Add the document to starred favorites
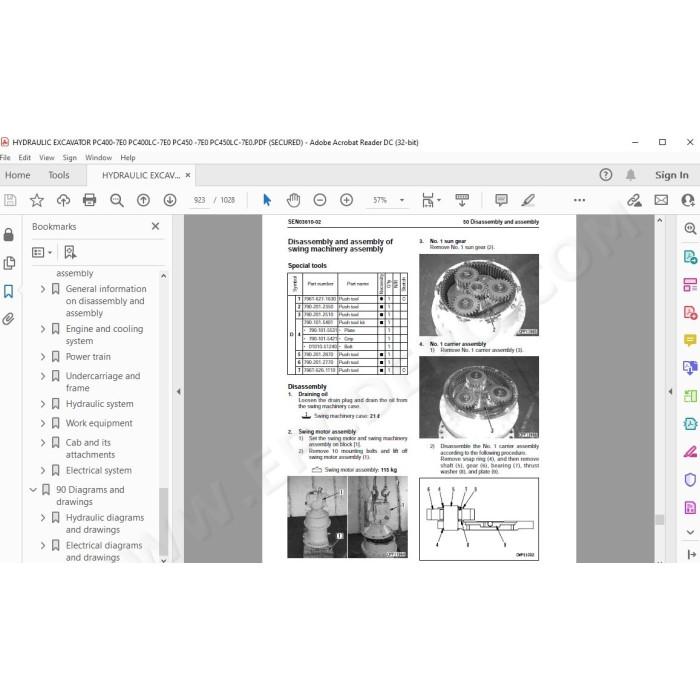Image resolution: width=700 pixels, height=700 pixels. pos(36,200)
